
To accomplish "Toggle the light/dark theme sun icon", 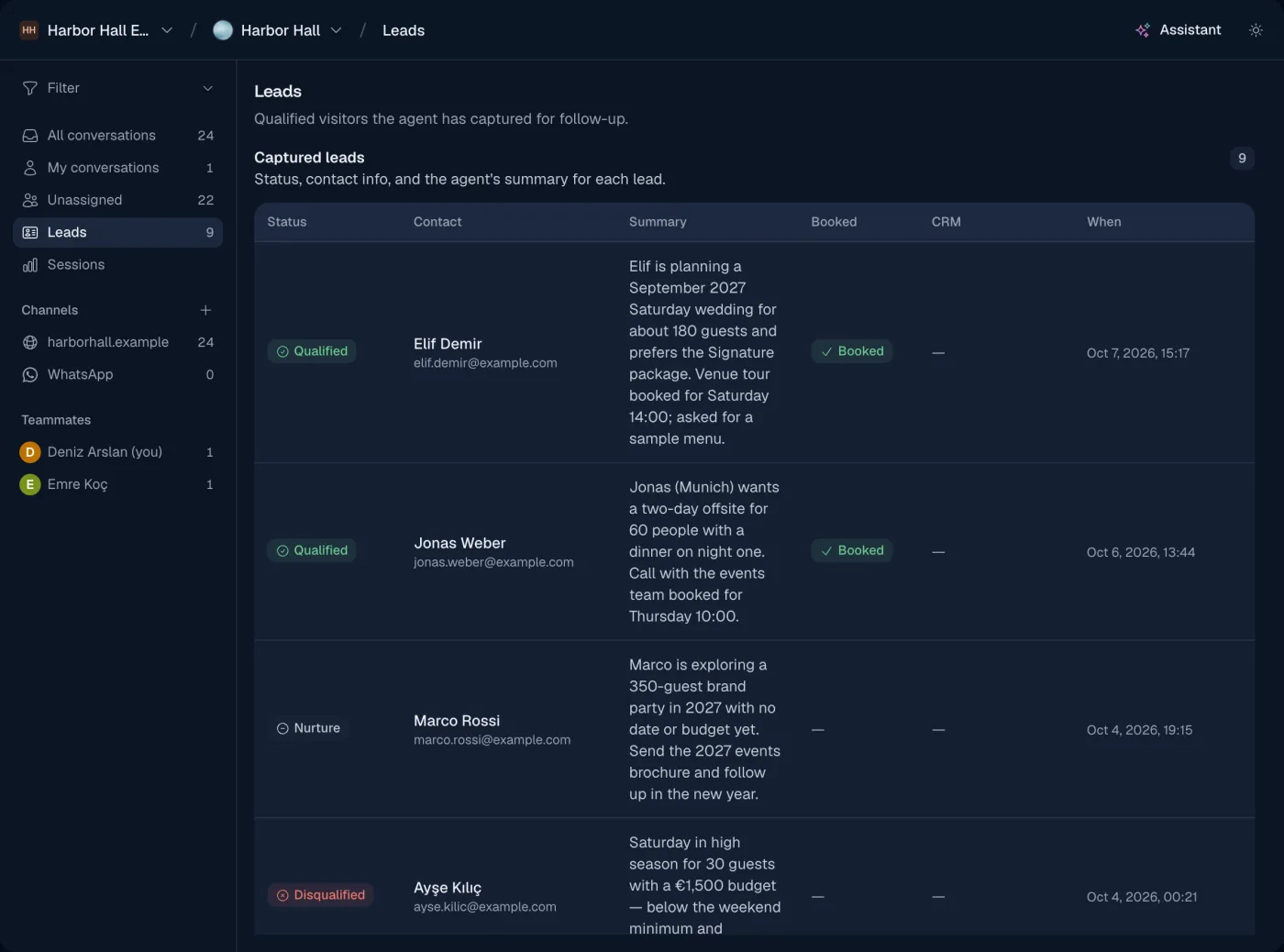I will (1256, 30).
